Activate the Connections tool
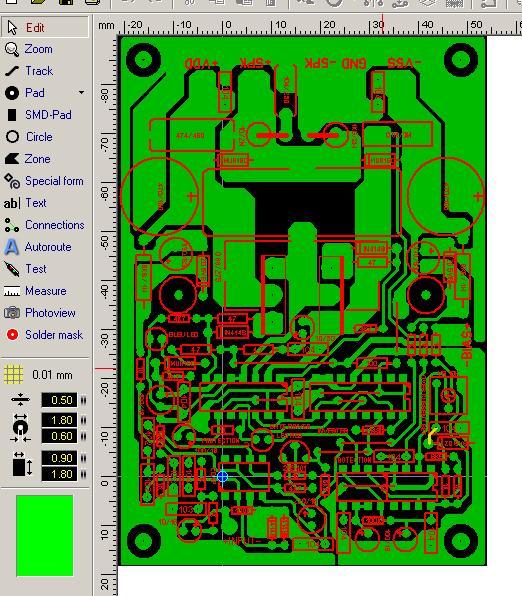522x596 pixels. point(45,225)
